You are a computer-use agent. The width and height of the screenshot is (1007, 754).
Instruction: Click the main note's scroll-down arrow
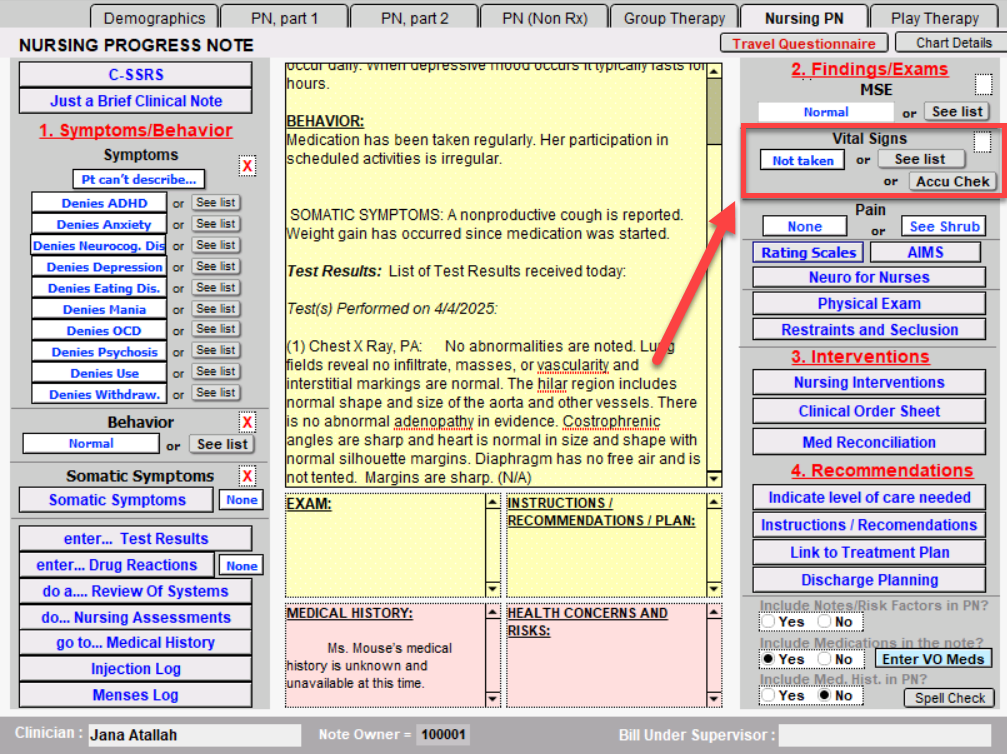(x=713, y=479)
